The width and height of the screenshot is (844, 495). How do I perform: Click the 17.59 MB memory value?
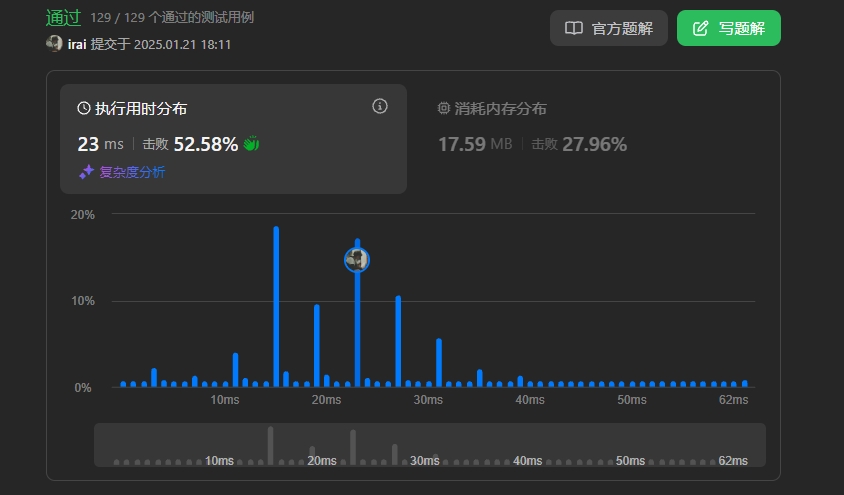click(475, 144)
